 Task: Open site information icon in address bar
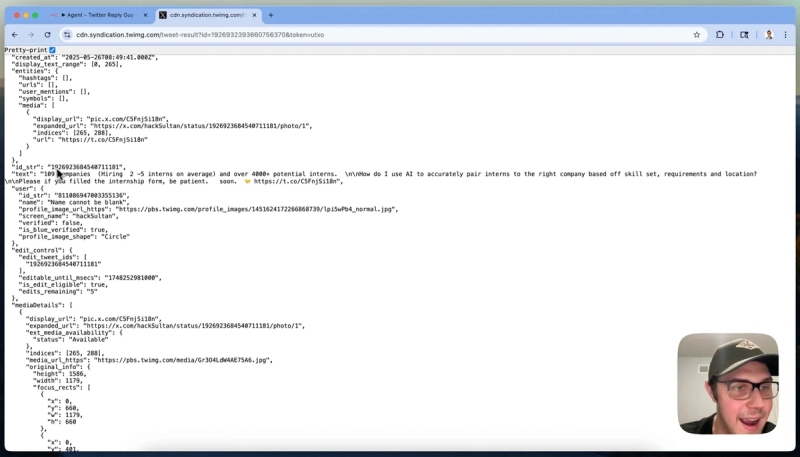pyautogui.click(x=67, y=35)
